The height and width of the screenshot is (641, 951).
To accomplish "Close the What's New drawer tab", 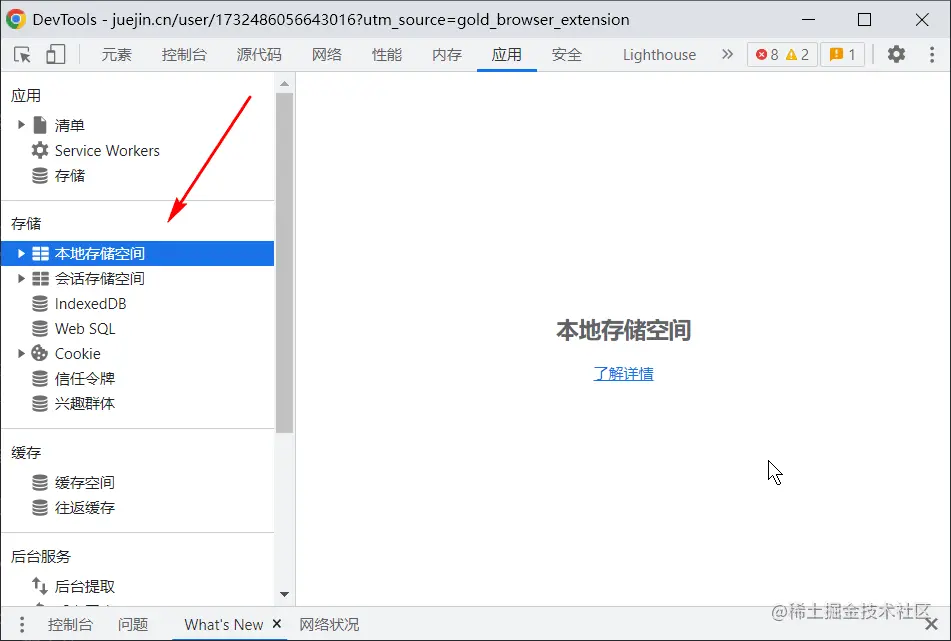I will 277,623.
